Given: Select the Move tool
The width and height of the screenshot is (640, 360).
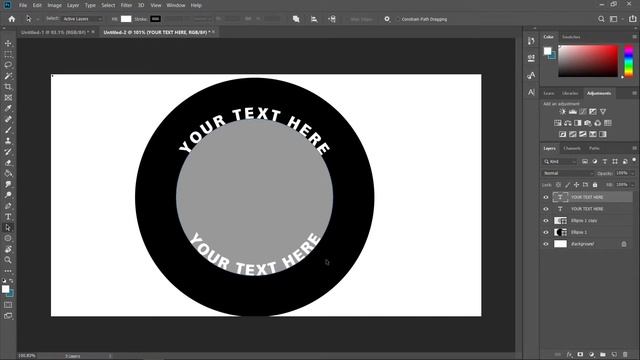Looking at the screenshot, I should 8,43.
